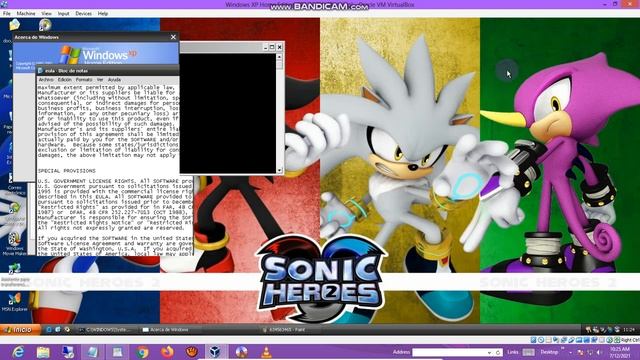This screenshot has width=640, height=360.
Task: Open the notepad-like taskbar icon left of Chrome
Action: (118, 352)
